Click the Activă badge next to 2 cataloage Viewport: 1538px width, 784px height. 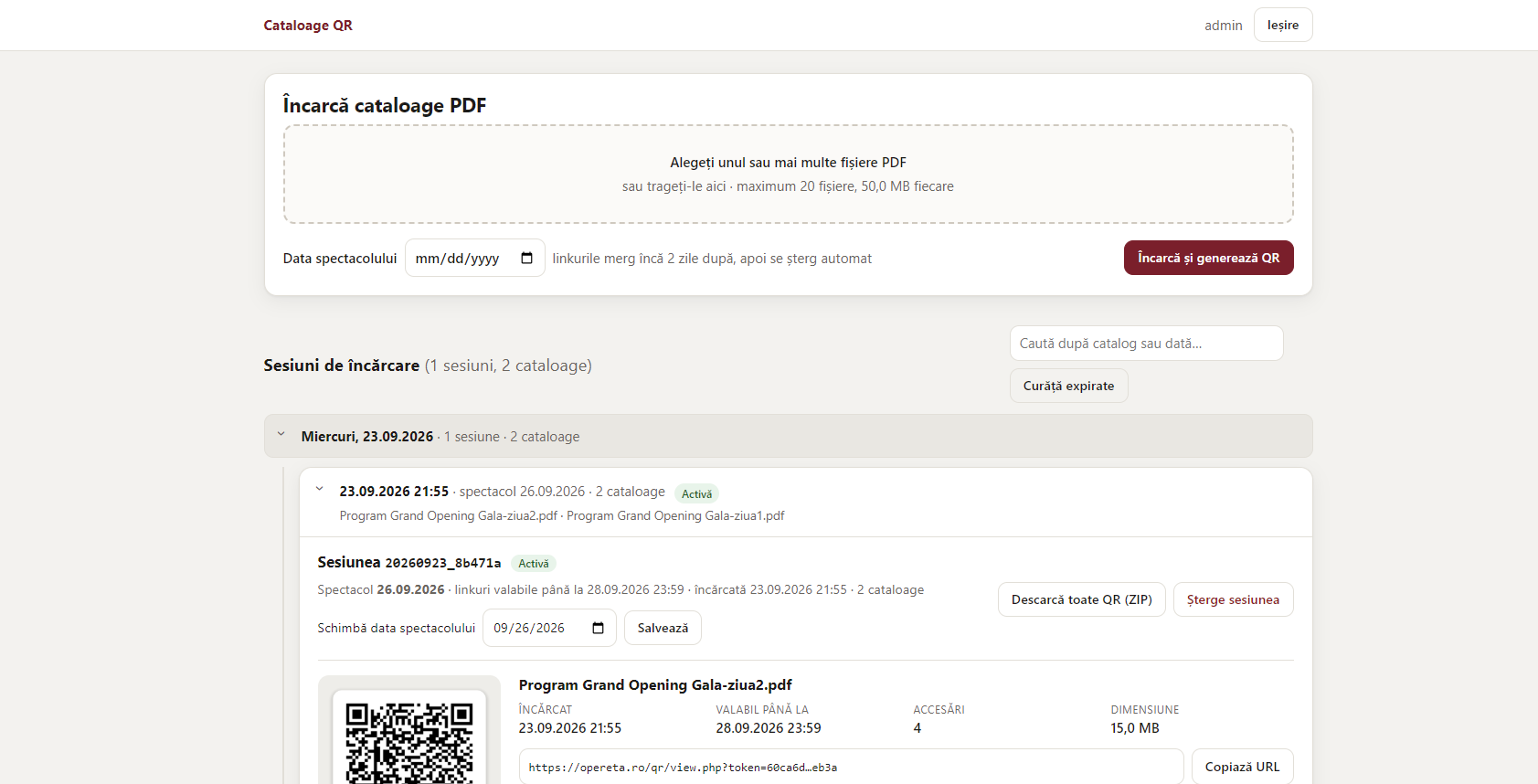click(x=696, y=493)
